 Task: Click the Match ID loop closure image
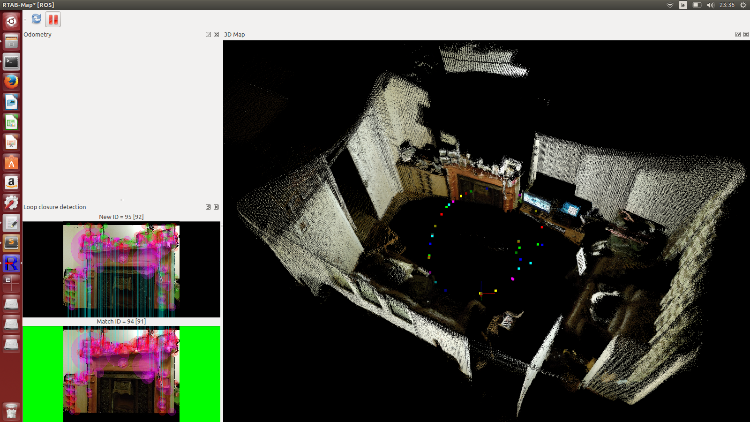coord(121,371)
